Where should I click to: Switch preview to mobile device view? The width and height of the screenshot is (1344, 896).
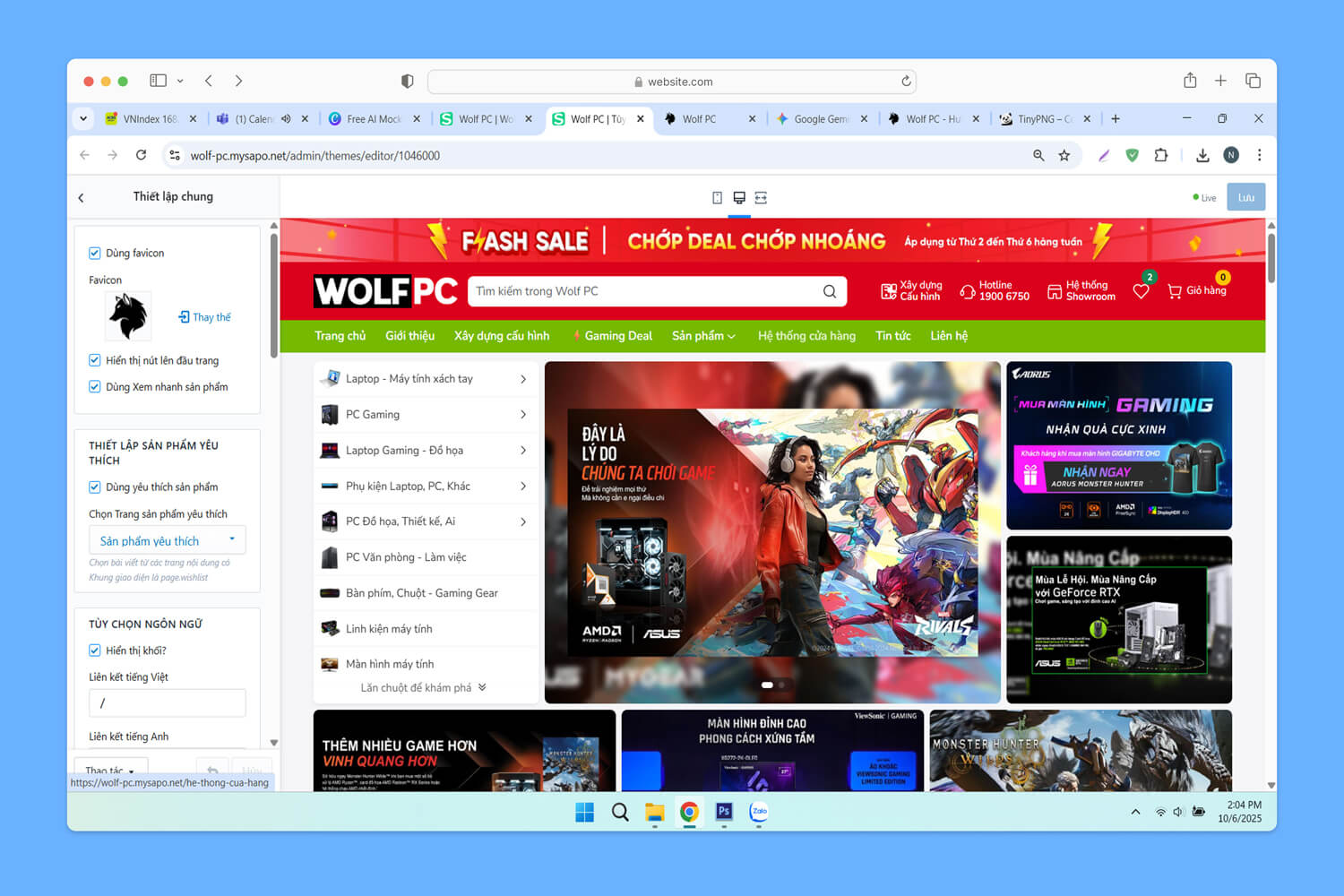coord(717,198)
